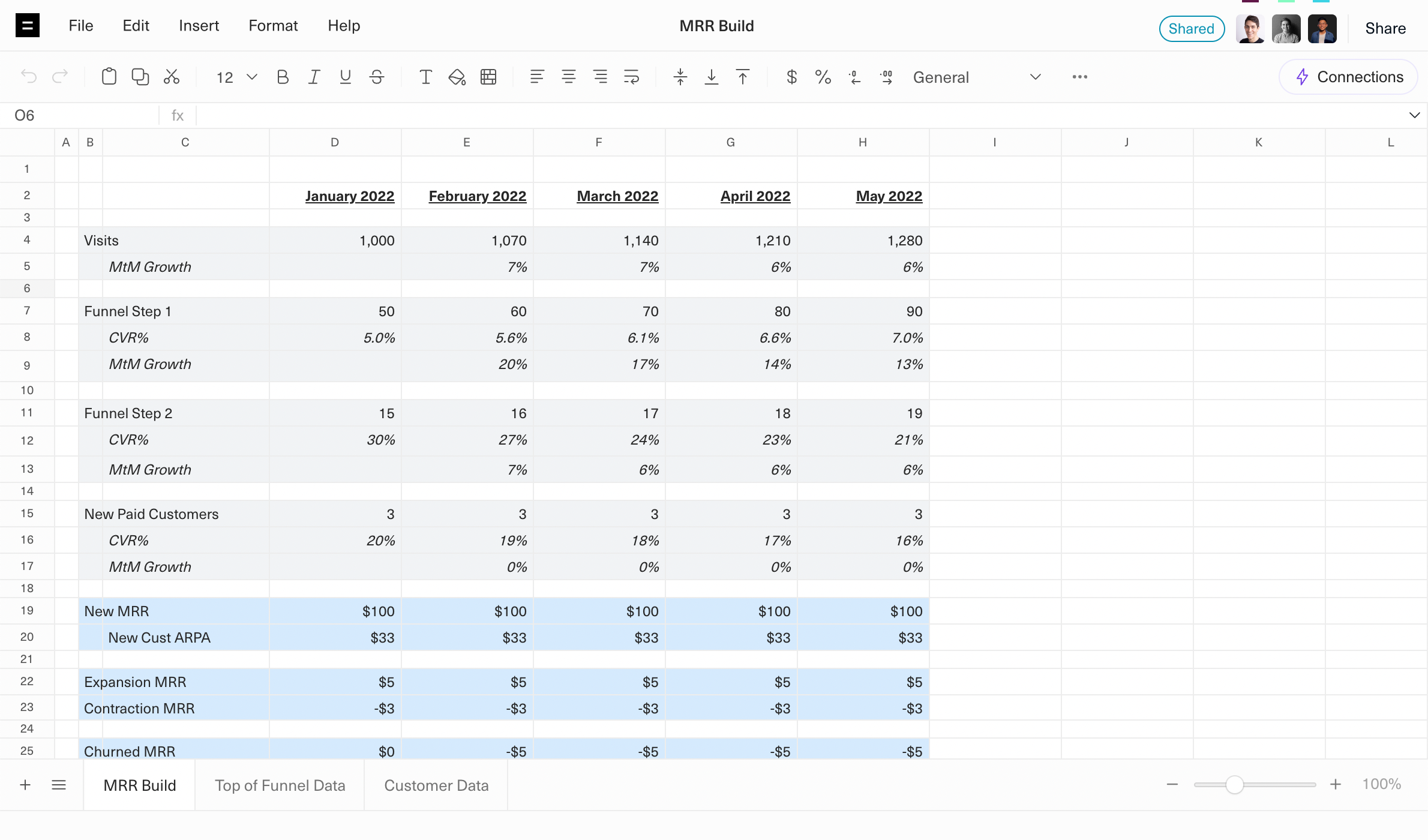1428x840 pixels.
Task: Open the cell borders tool
Action: click(488, 77)
